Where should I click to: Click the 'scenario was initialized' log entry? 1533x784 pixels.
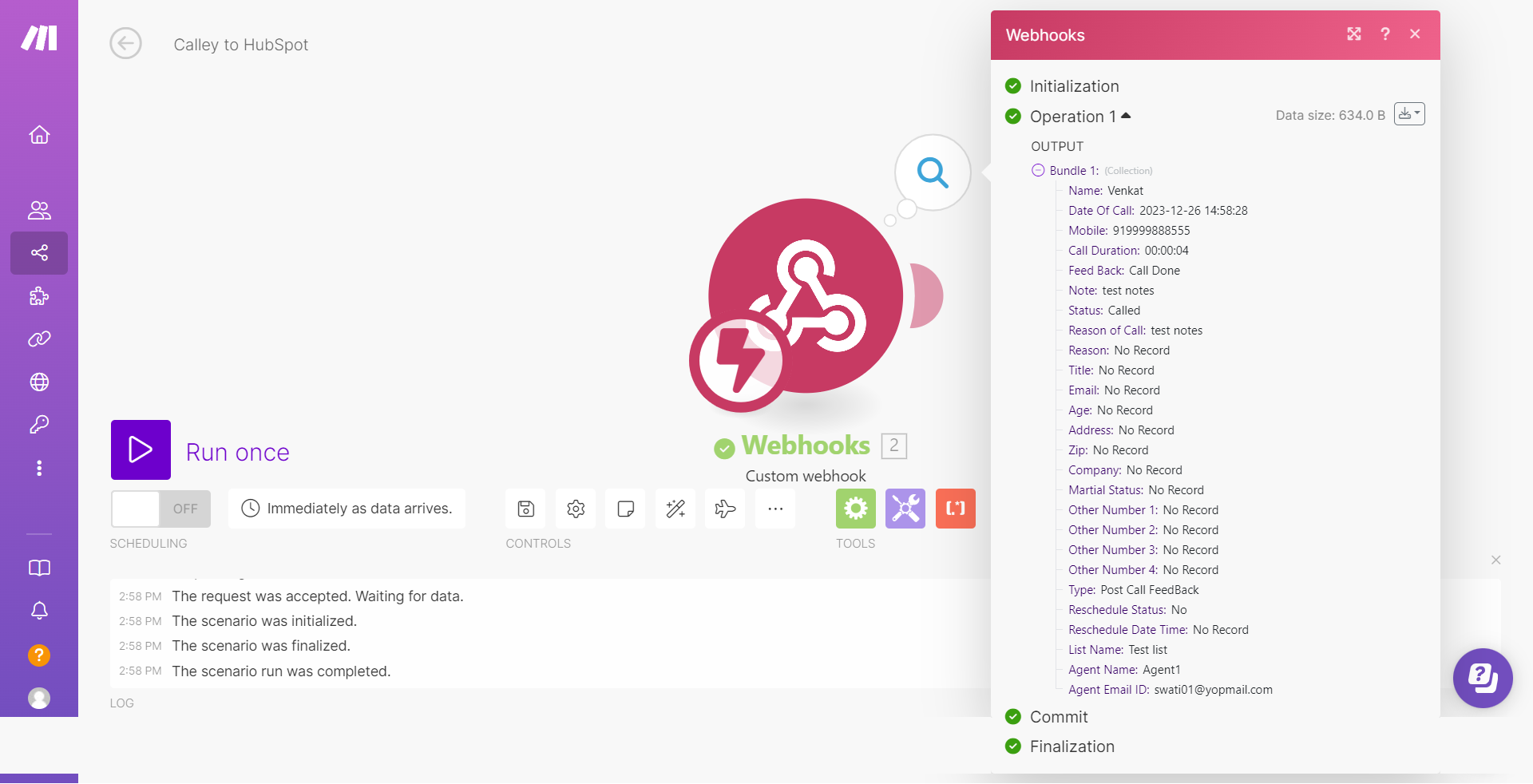[x=264, y=621]
